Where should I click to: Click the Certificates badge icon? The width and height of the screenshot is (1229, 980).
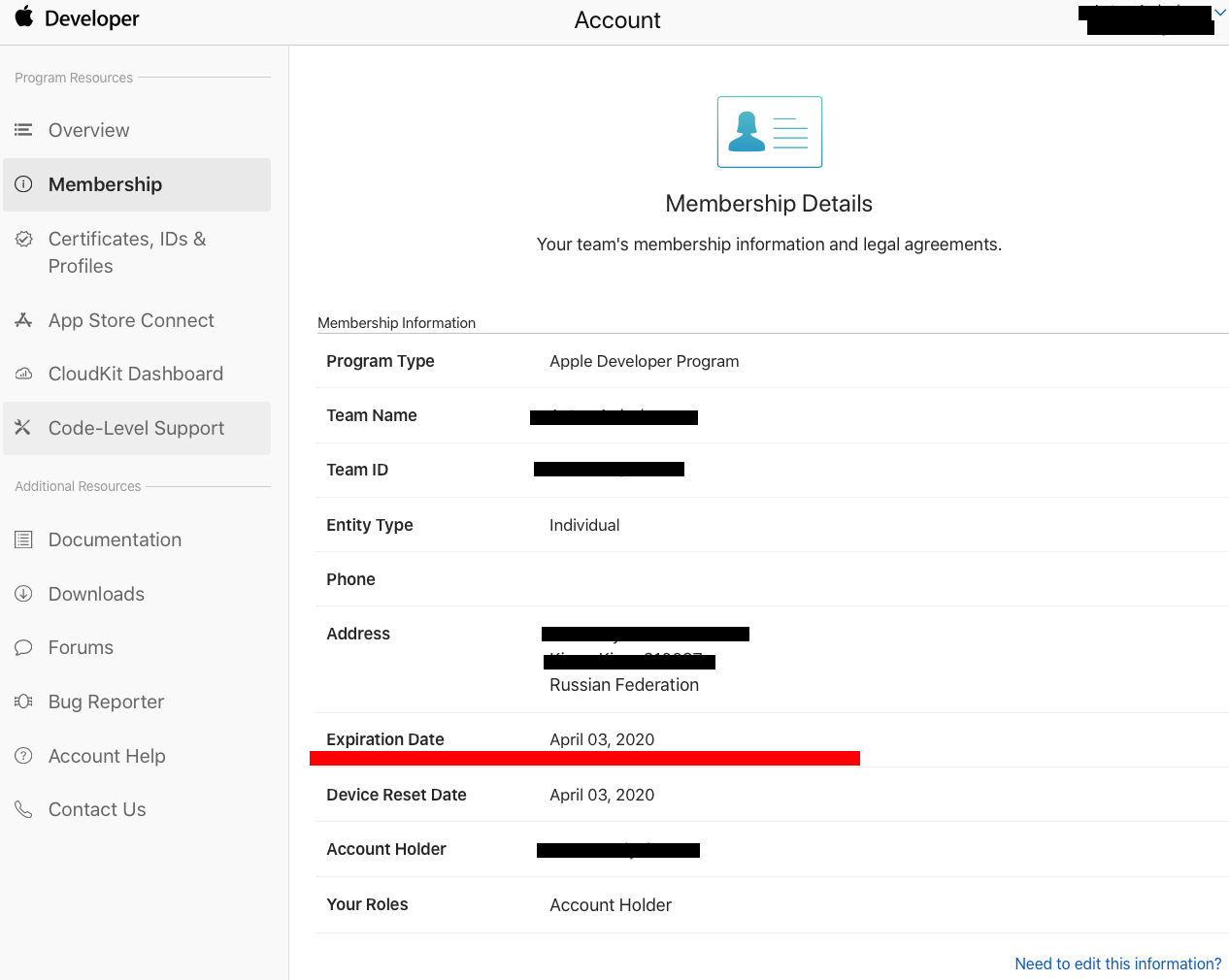(x=23, y=239)
